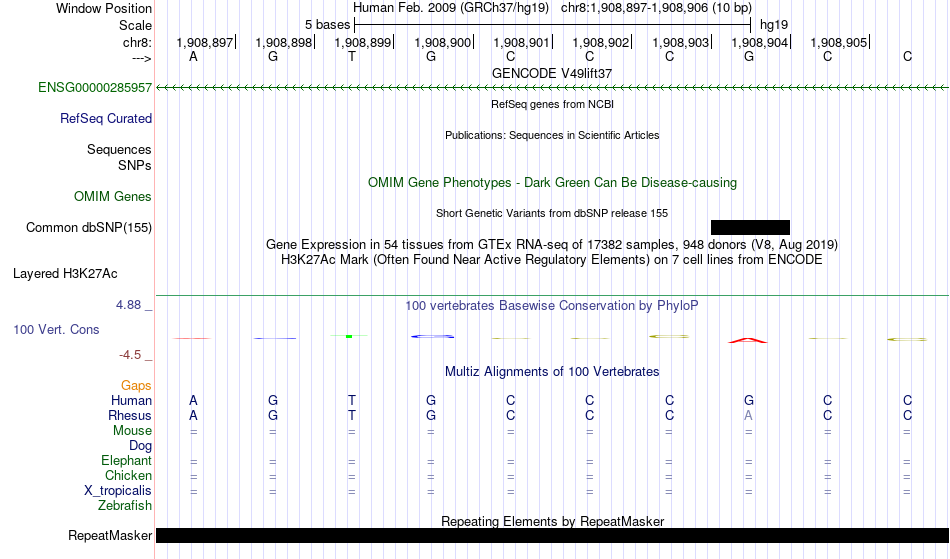Click coordinate label 1,908,902
Screen dimensions: 950x559
coord(600,42)
